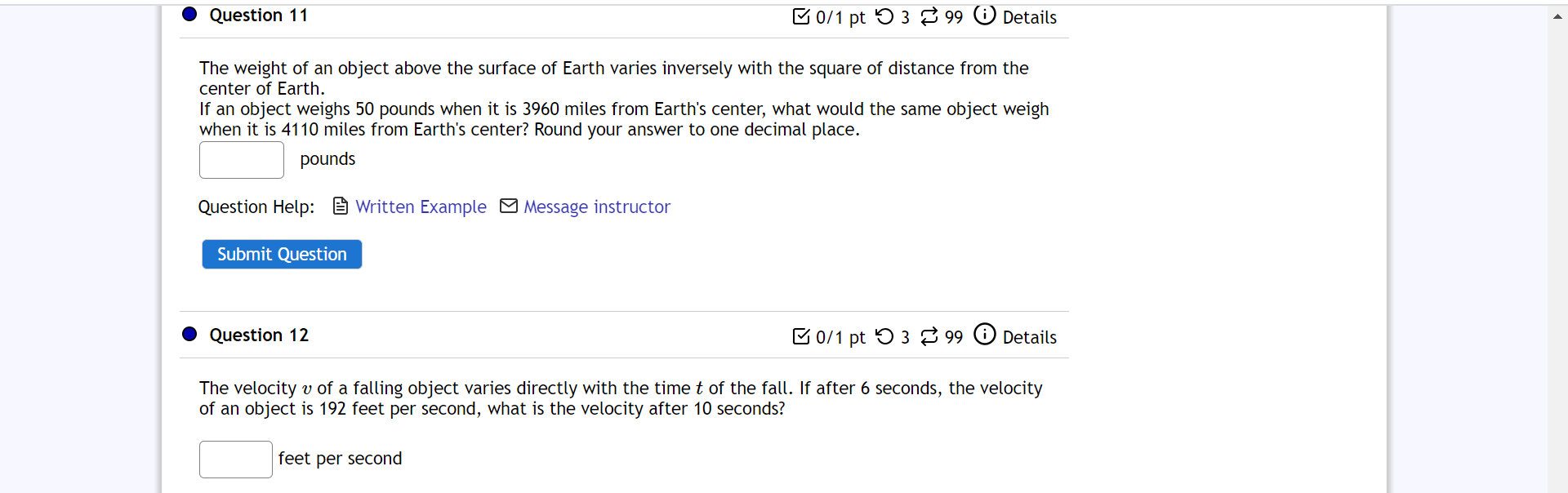This screenshot has height=493, width=1568.
Task: Click the Details link for Question 12
Action: point(1030,337)
